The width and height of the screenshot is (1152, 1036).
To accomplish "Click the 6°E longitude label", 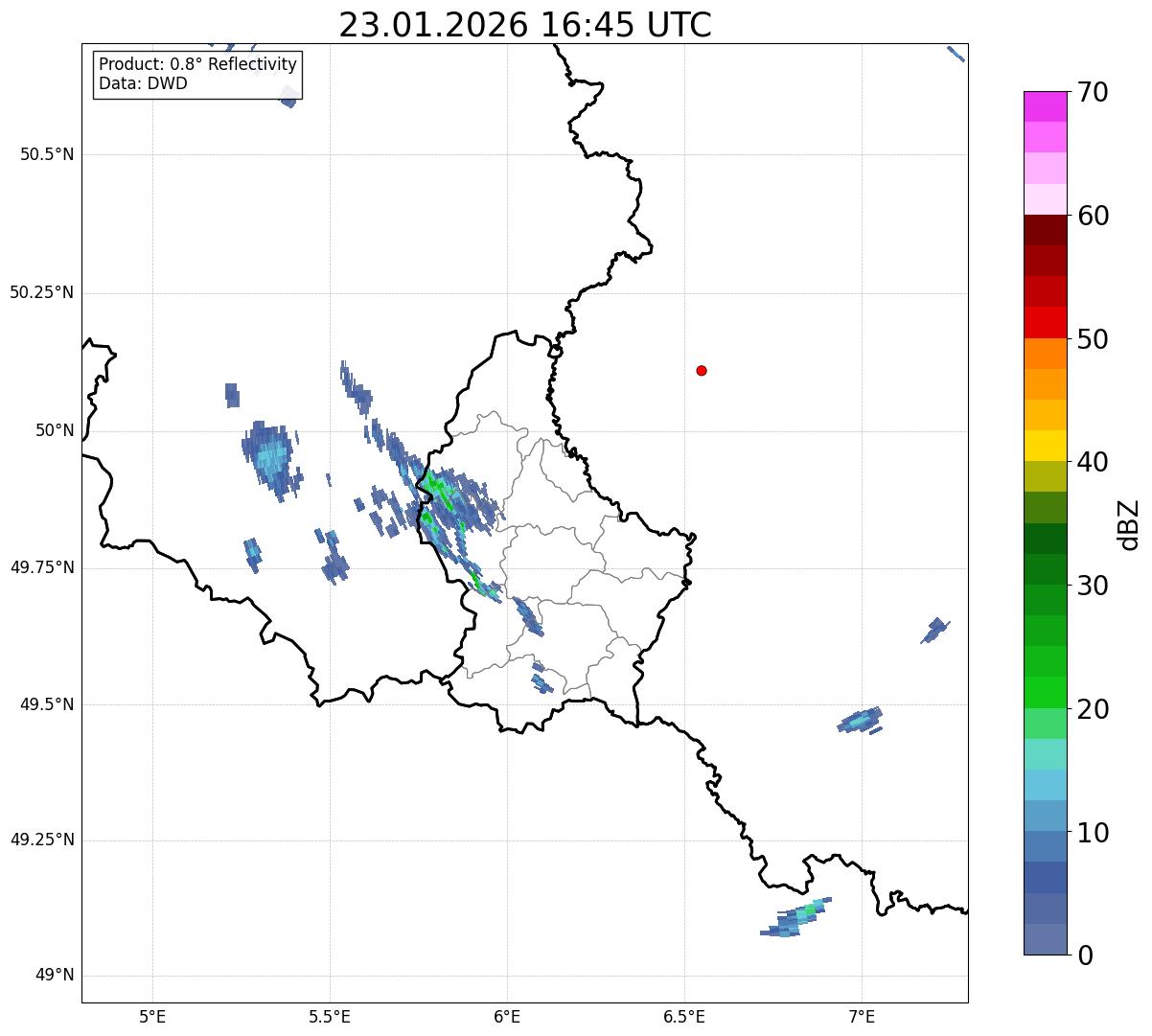I will click(x=507, y=1016).
